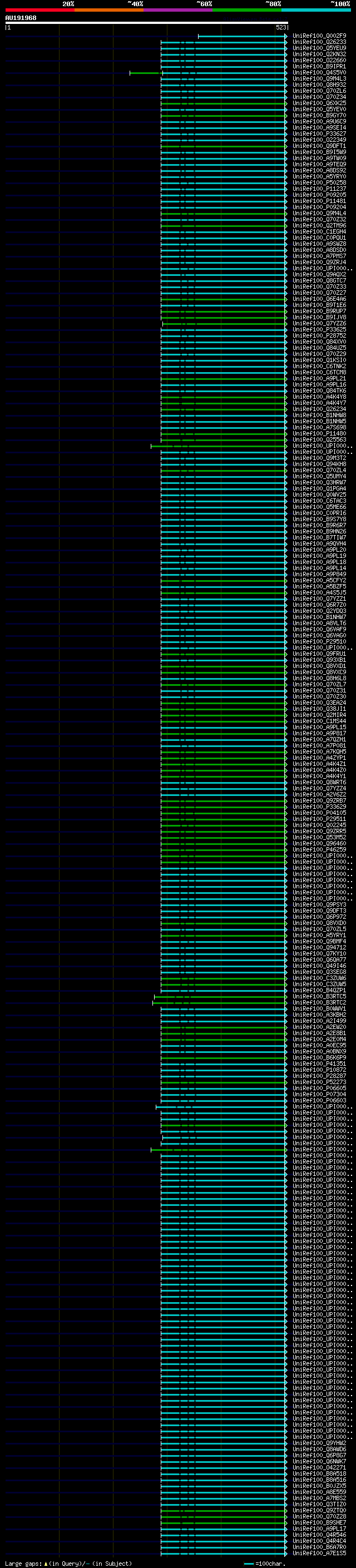Open hit UniRef100_Q6E4A6

click(x=319, y=299)
